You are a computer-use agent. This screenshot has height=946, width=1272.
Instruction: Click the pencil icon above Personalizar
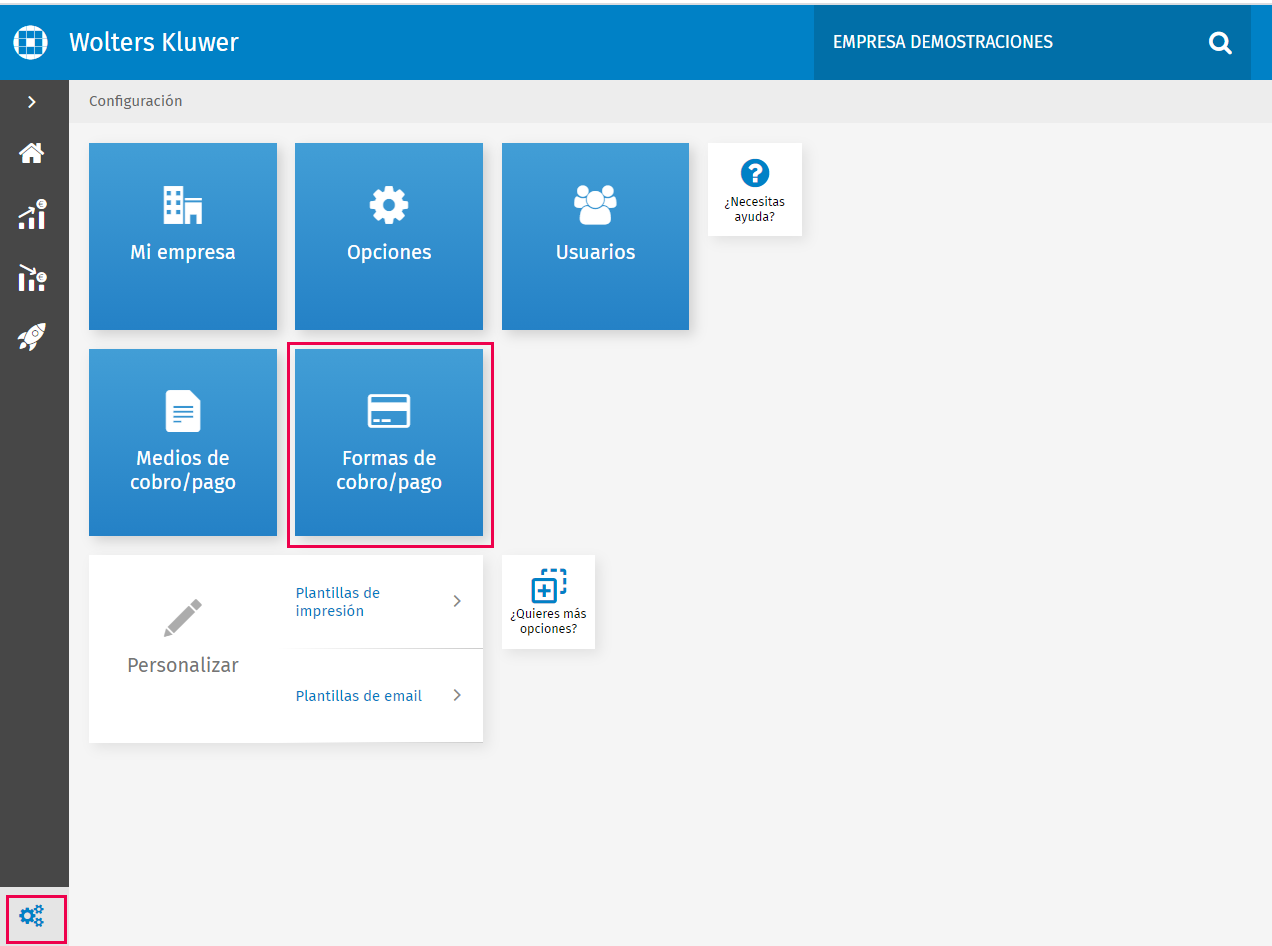[183, 618]
